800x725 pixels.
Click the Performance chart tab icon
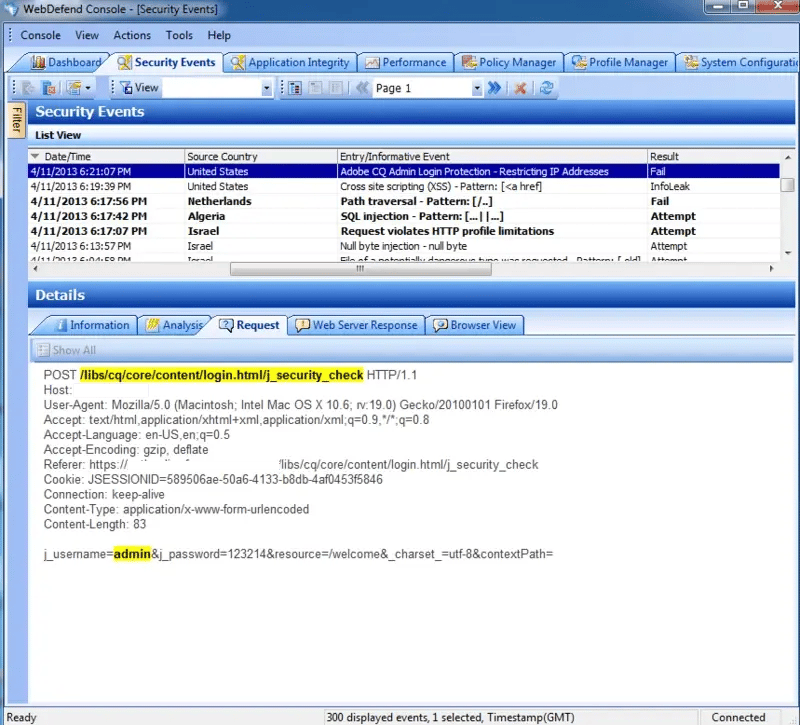[x=372, y=62]
